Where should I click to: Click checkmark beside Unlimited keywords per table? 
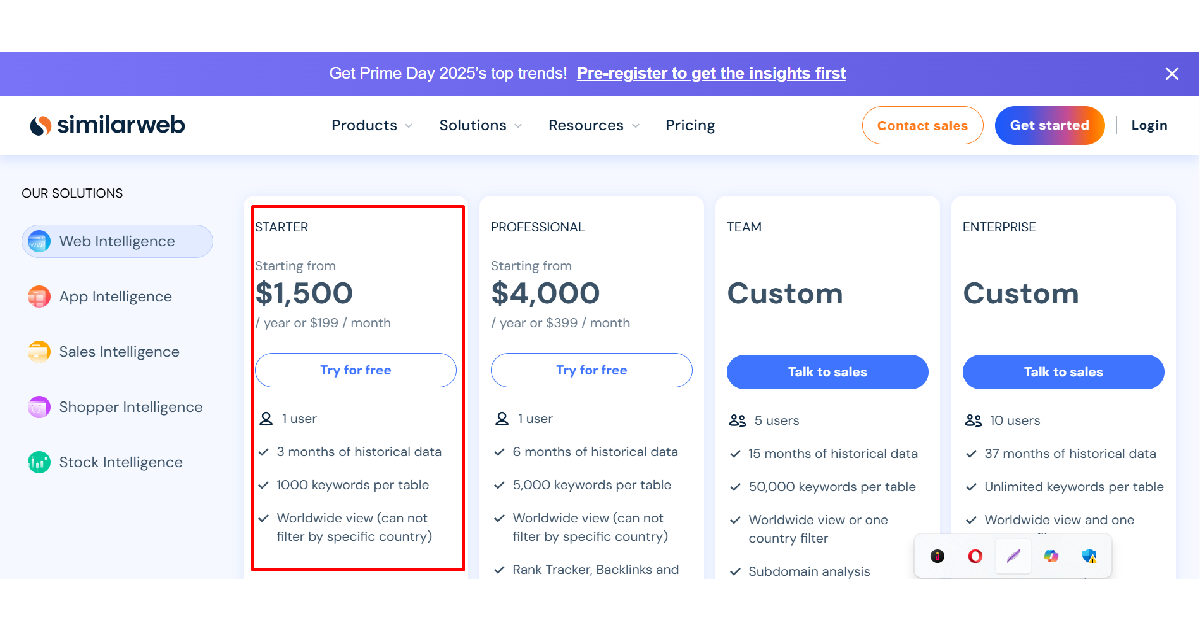click(x=972, y=487)
